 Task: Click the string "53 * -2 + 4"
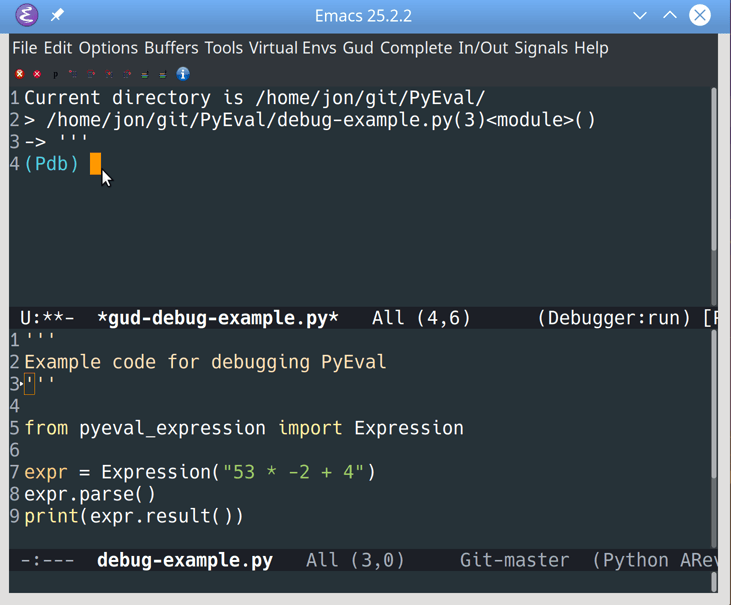[x=293, y=472]
